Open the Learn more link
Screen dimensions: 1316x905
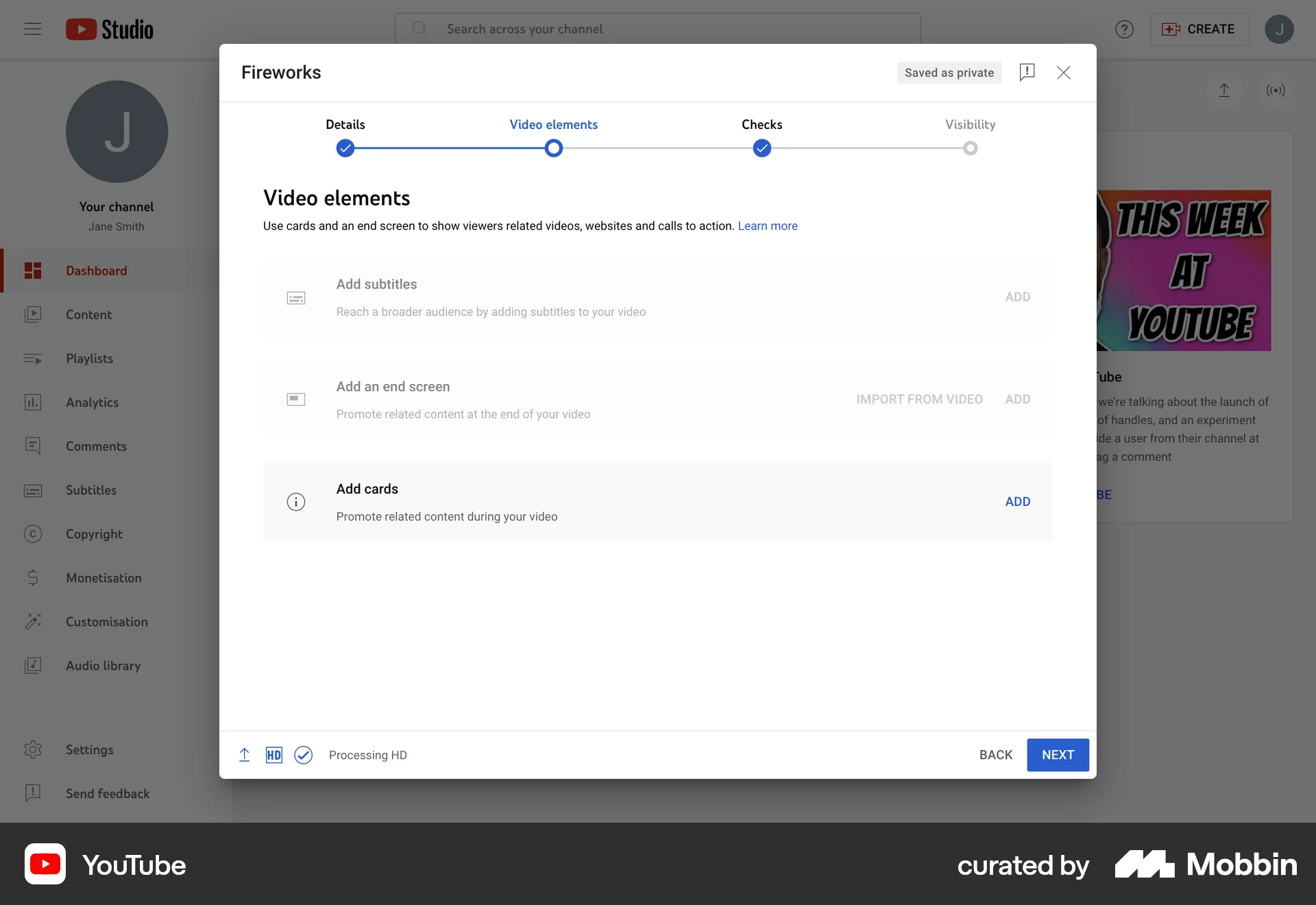(x=768, y=226)
